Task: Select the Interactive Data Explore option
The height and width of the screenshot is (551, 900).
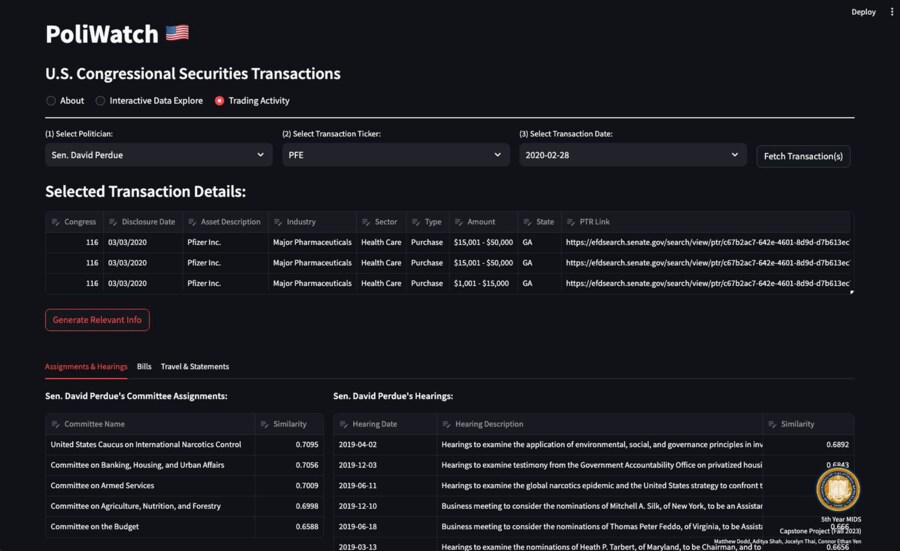Action: (100, 101)
